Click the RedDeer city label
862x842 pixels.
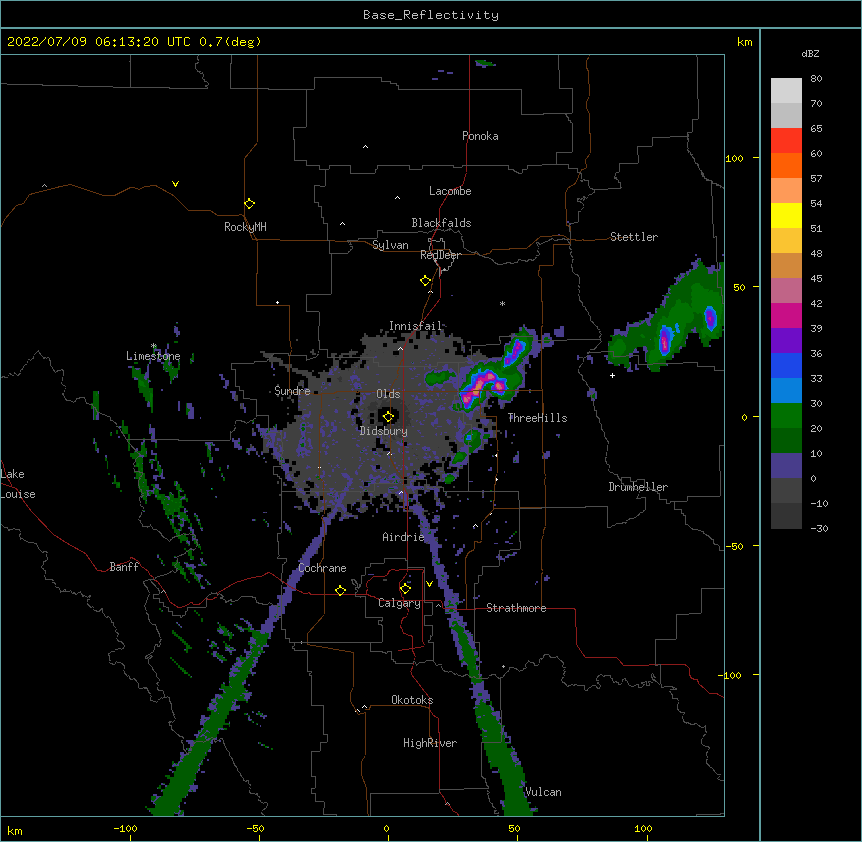pyautogui.click(x=440, y=255)
